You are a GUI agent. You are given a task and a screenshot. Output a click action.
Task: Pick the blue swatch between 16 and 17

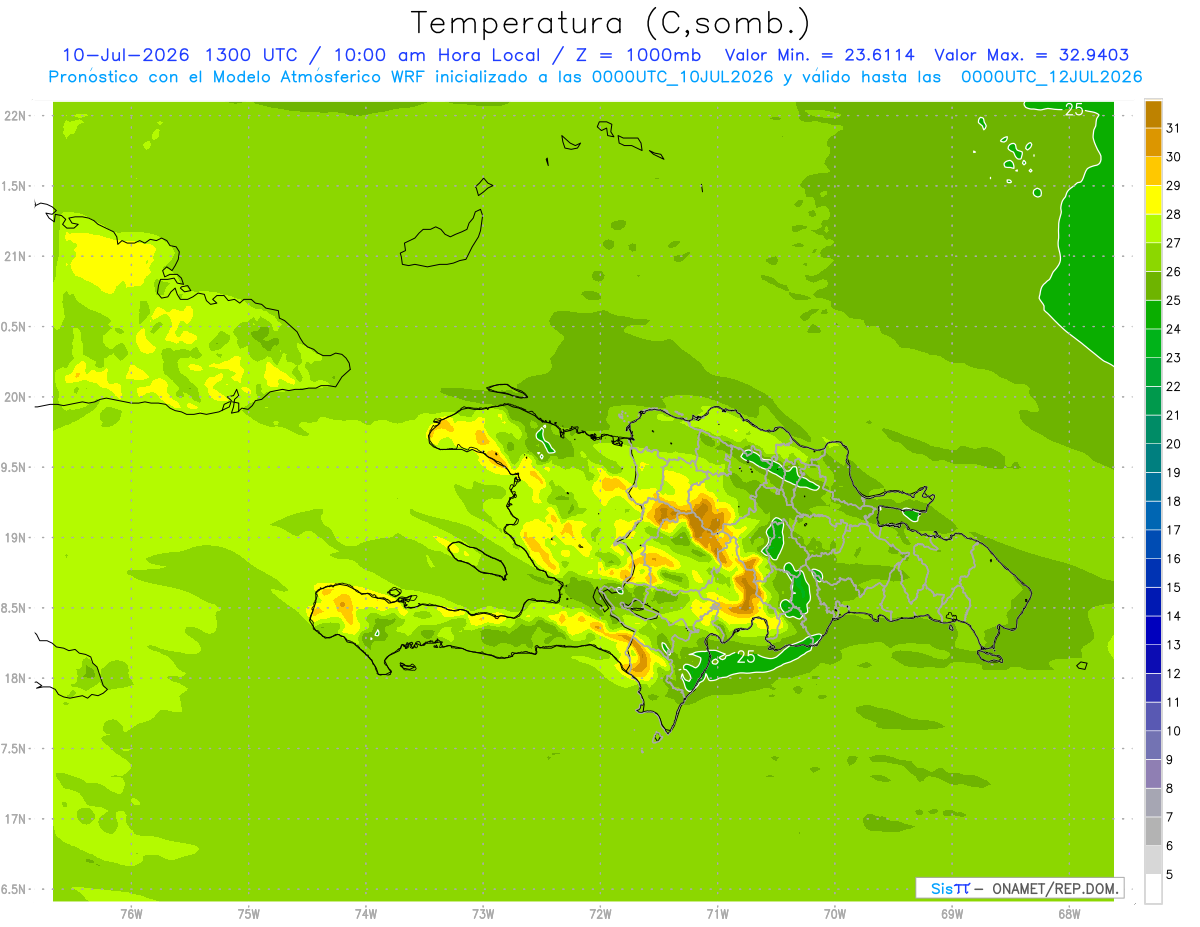(1154, 544)
